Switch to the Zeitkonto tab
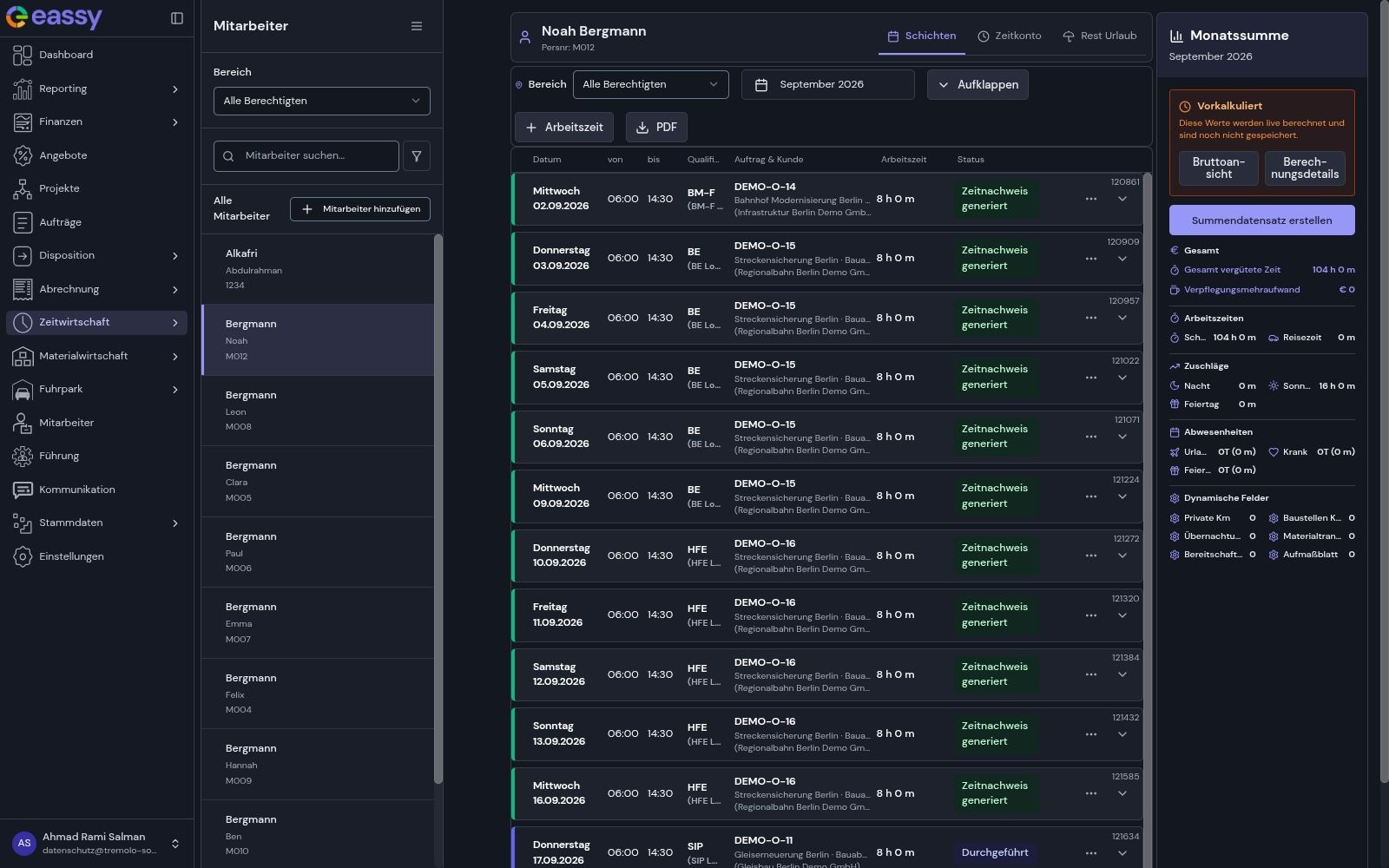Image resolution: width=1389 pixels, height=868 pixels. point(1009,36)
